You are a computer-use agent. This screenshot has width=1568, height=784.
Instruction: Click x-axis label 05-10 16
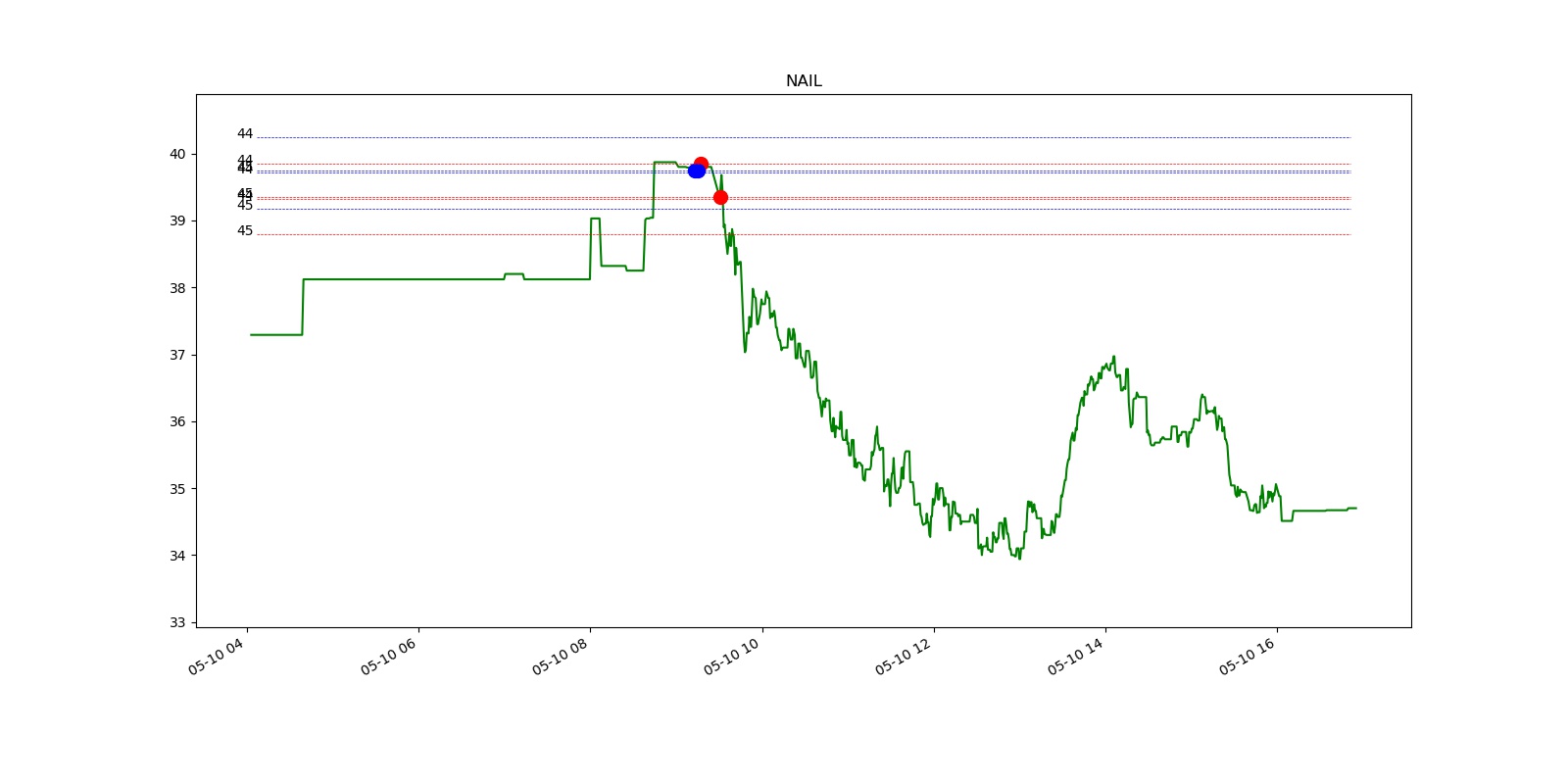tap(1247, 657)
